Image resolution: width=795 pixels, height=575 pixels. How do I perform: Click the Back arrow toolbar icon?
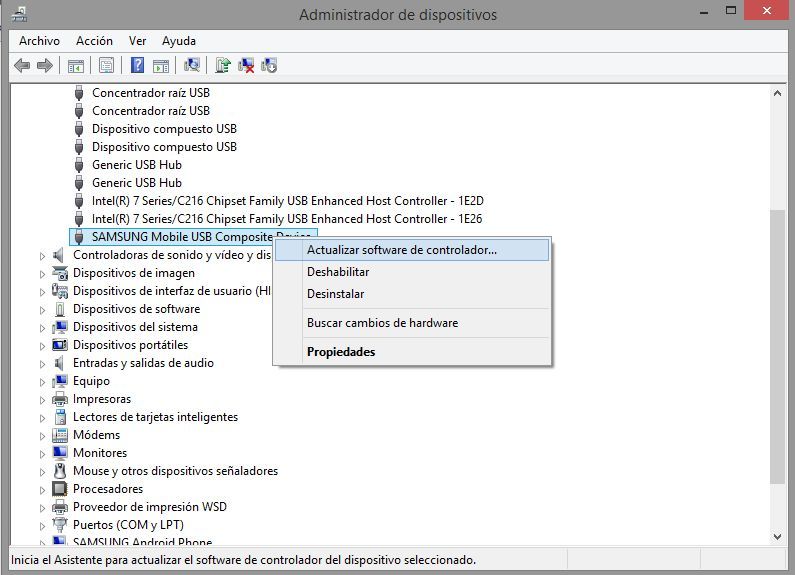22,65
